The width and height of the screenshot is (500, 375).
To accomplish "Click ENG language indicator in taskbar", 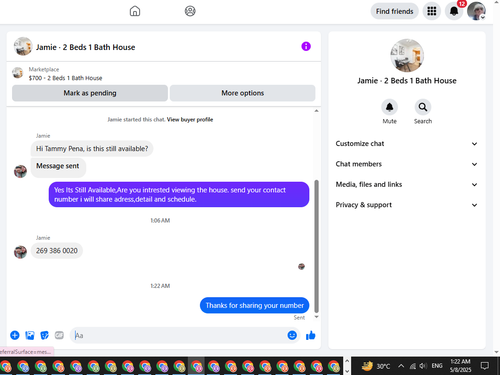I will 437,366.
